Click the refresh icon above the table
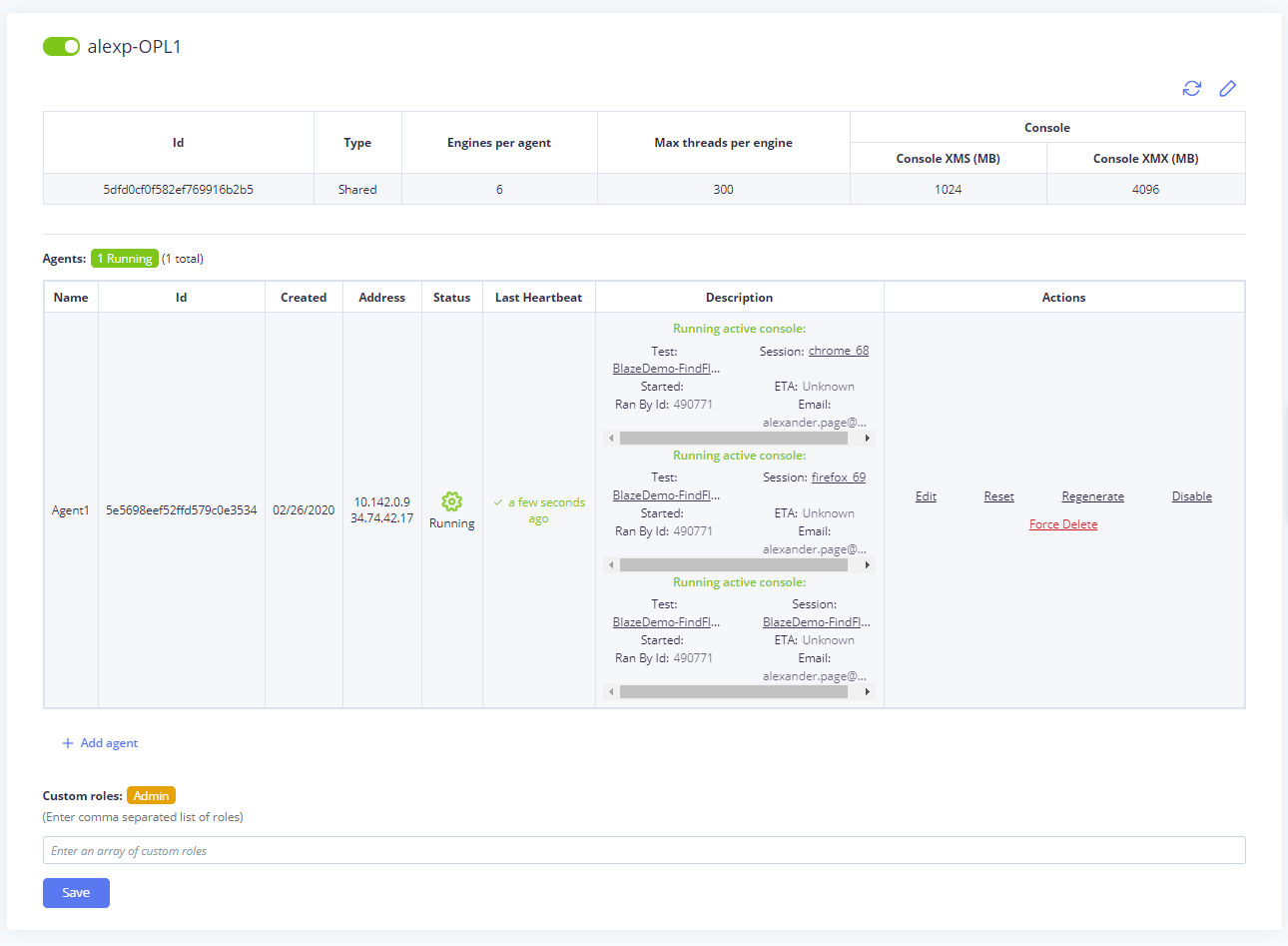Image resolution: width=1288 pixels, height=946 pixels. point(1191,89)
